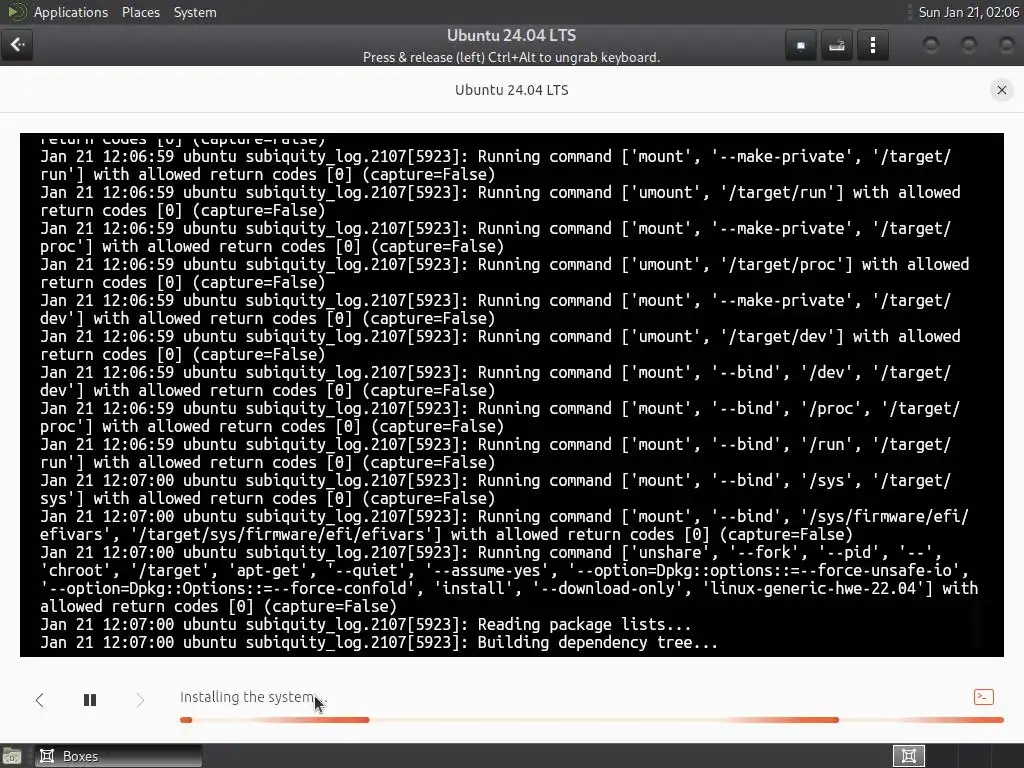The width and height of the screenshot is (1024, 768).
Task: Click the installer title 'Ubuntu 24.04 LTS' below header
Action: coord(511,90)
